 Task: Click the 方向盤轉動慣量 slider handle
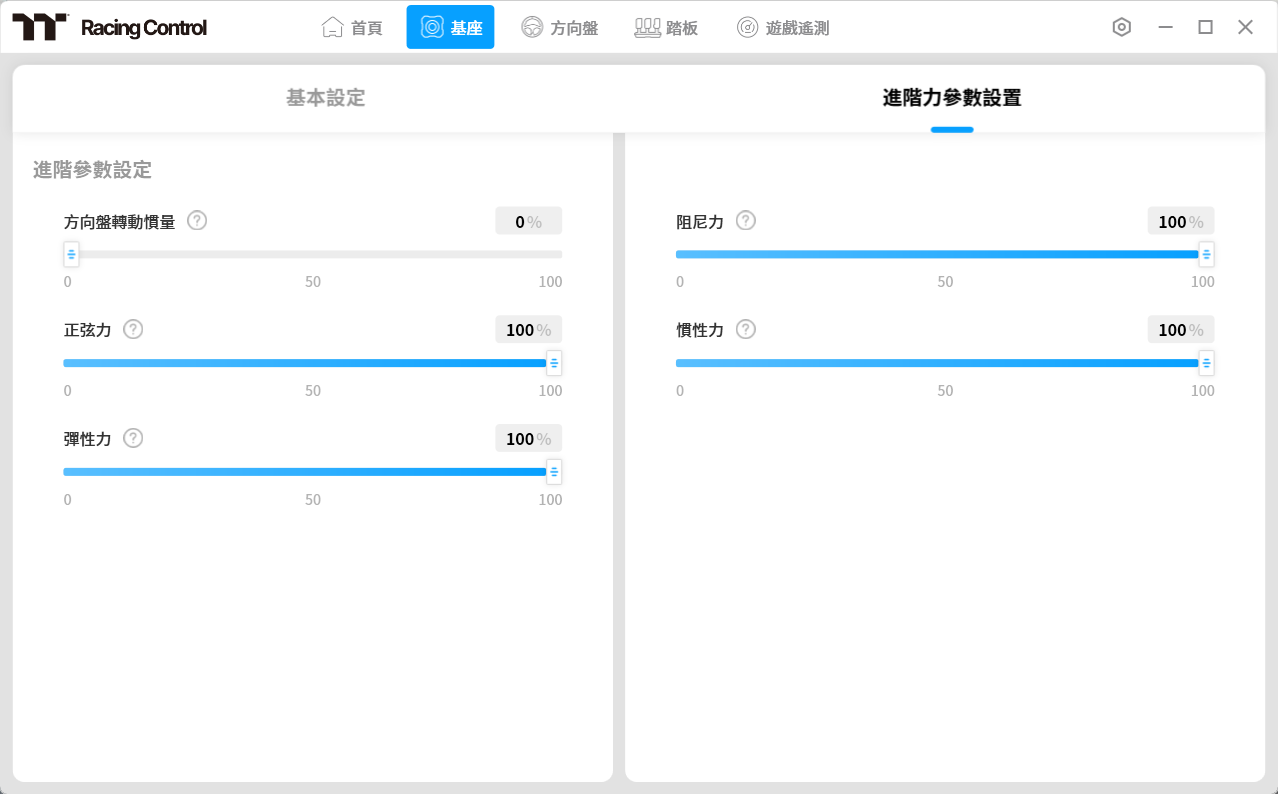click(71, 254)
